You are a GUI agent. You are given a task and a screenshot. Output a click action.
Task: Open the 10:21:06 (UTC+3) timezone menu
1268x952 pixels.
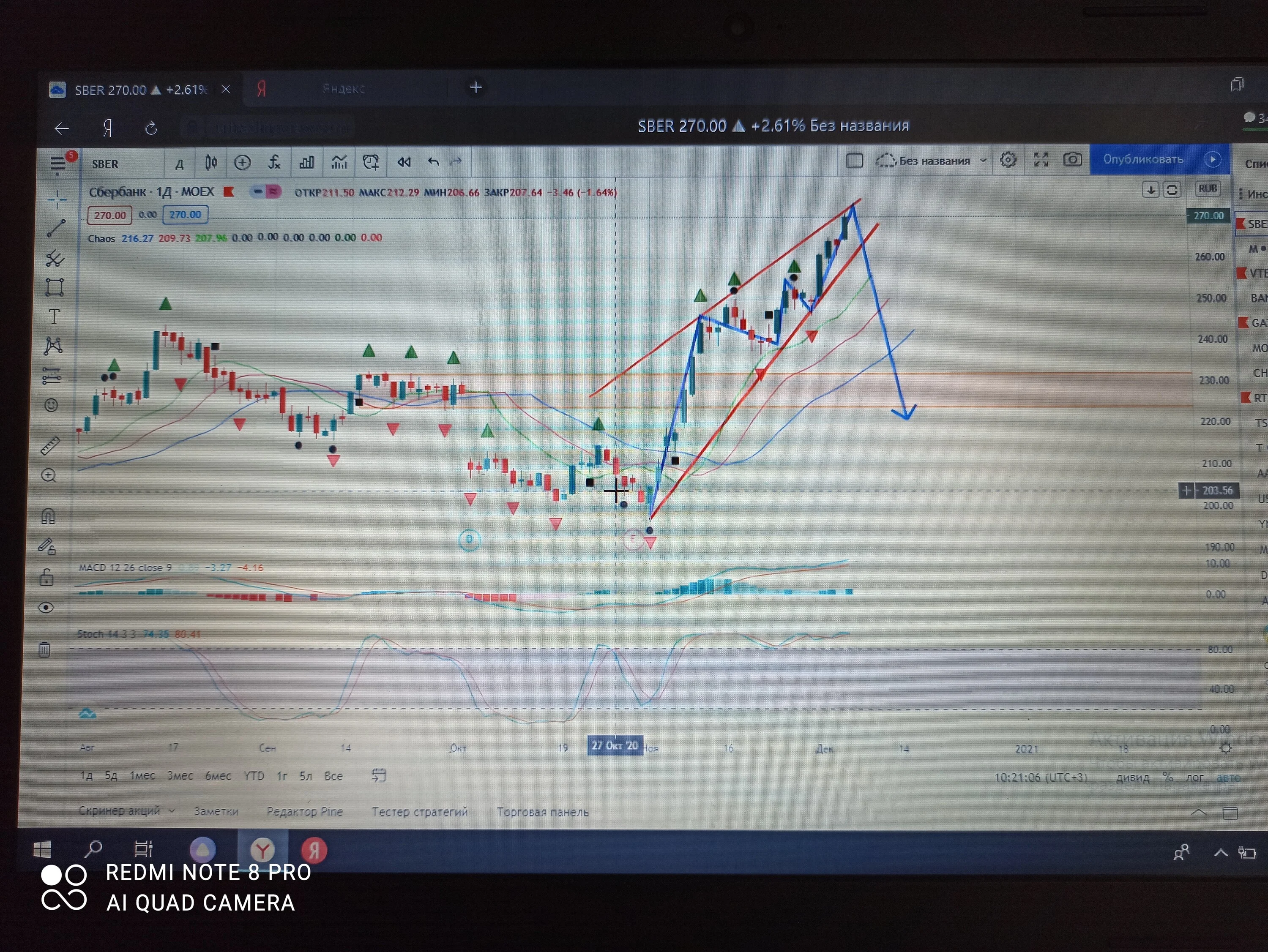[x=1041, y=778]
